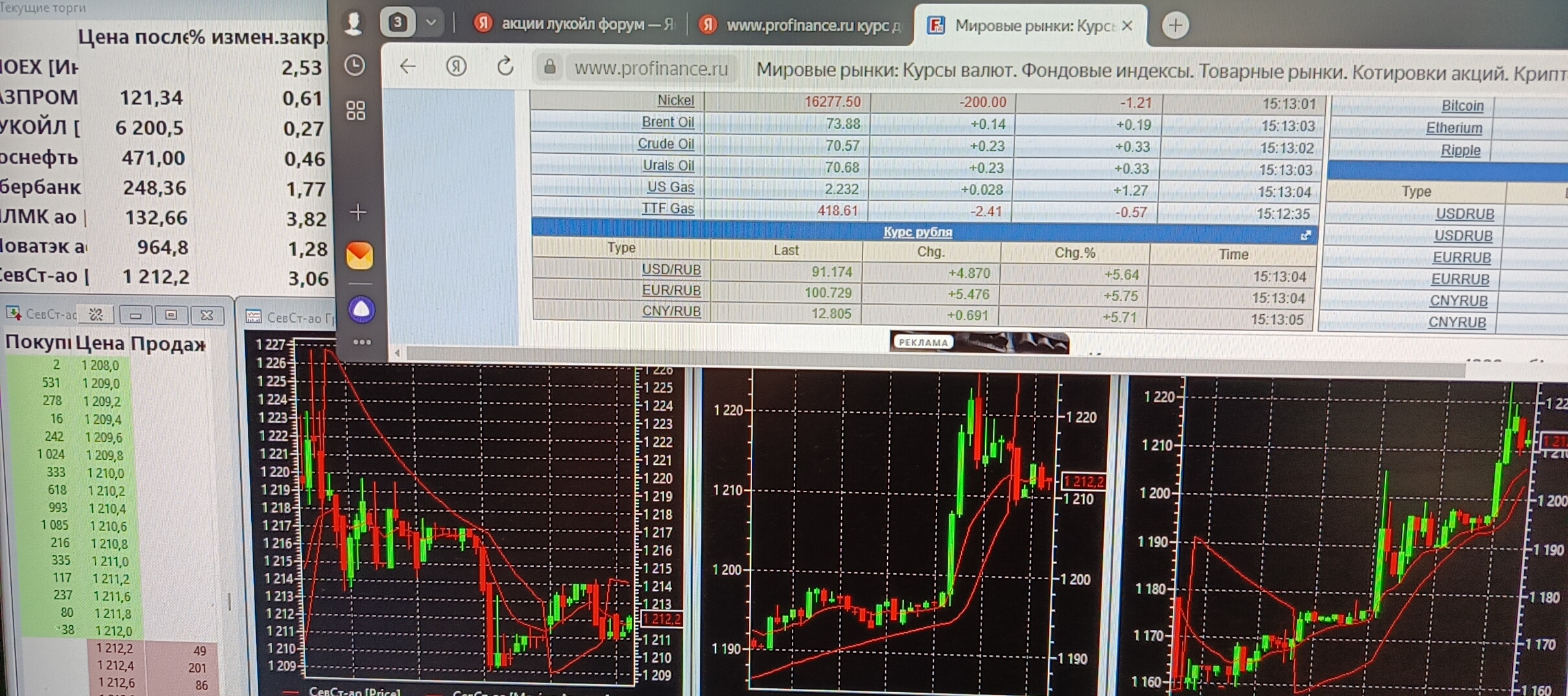Open Yandex Mail from the sidebar

360,255
